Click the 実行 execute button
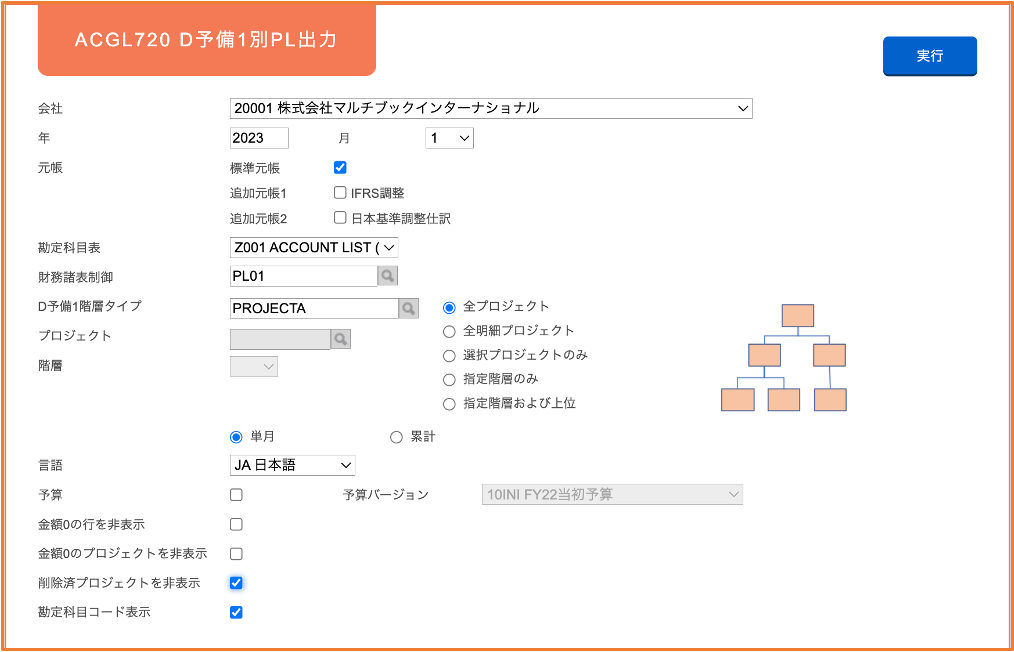Image resolution: width=1014 pixels, height=652 pixels. tap(930, 56)
